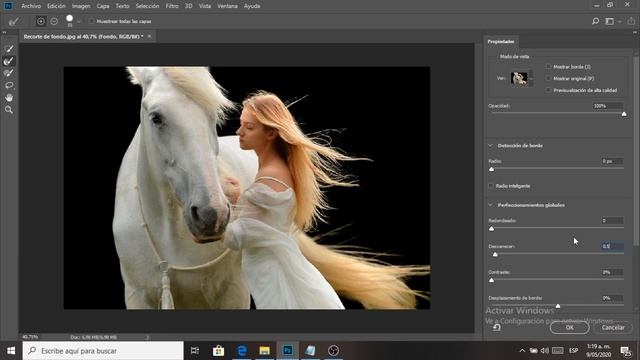Close the Recorte de fondo.jpg document tab
This screenshot has width=640, height=360.
[x=149, y=36]
